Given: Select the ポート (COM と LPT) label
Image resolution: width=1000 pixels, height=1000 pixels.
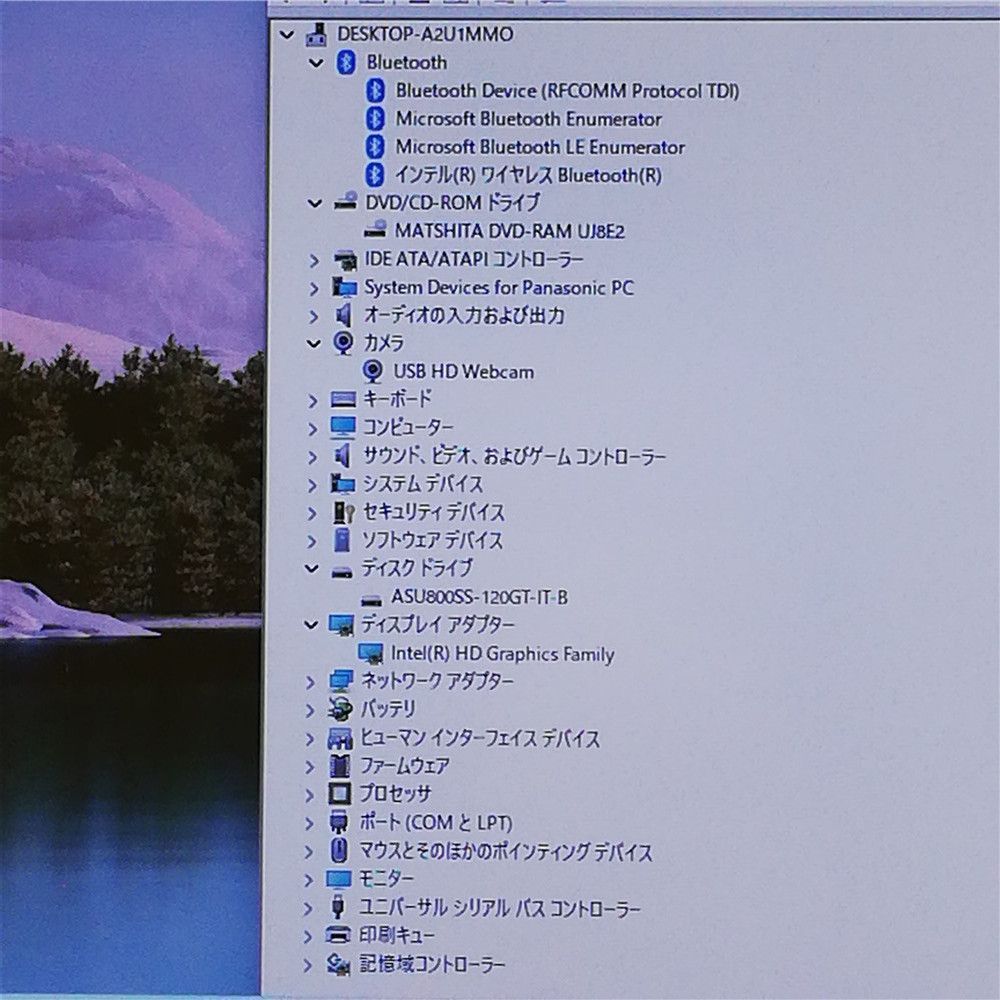Looking at the screenshot, I should 436,823.
